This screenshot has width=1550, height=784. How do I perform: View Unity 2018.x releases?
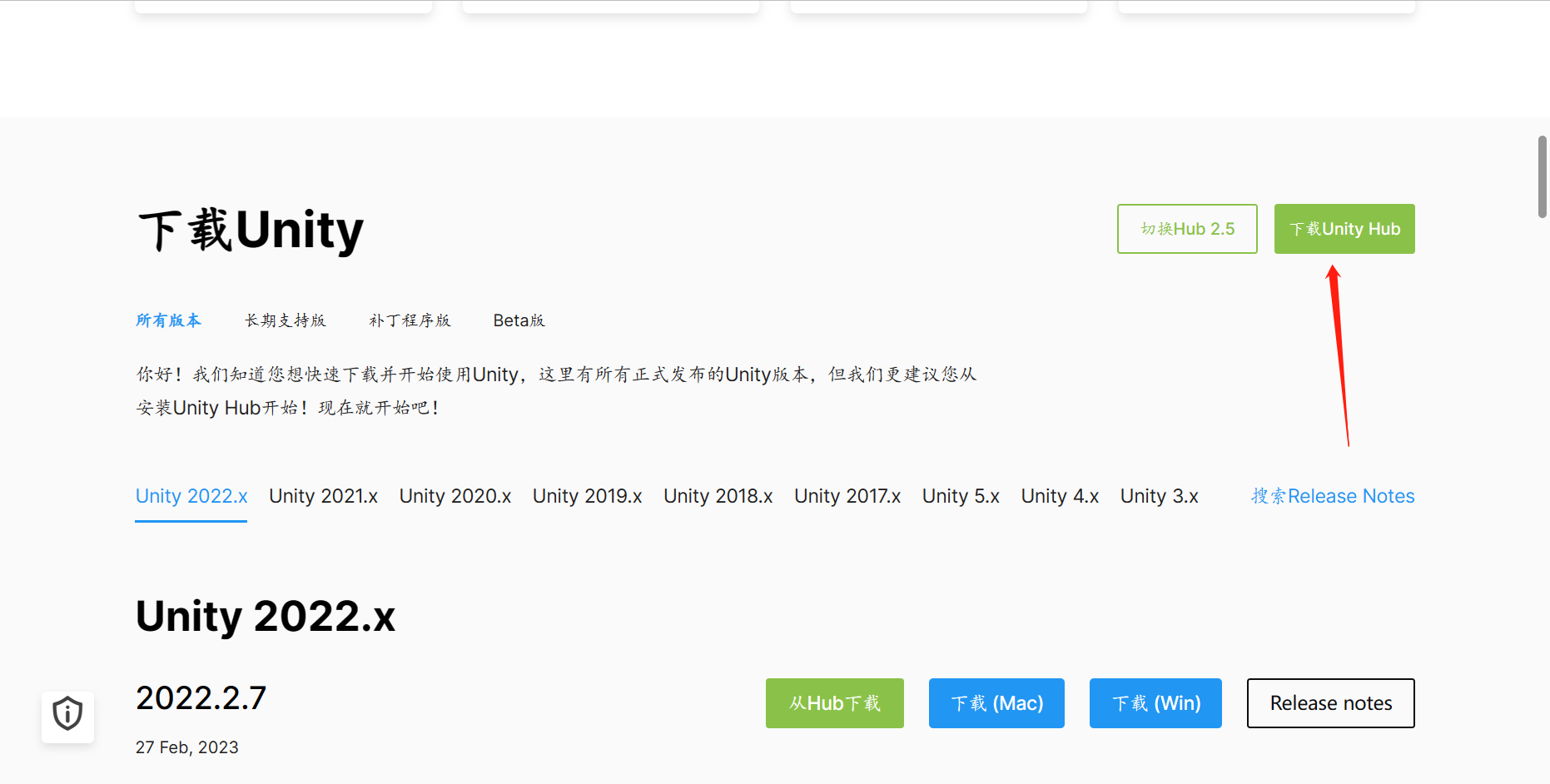tap(718, 496)
